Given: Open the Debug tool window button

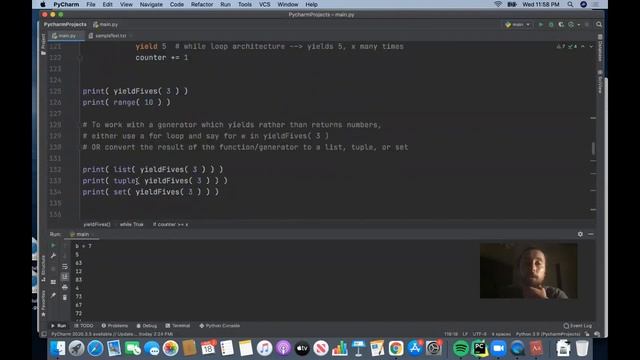Looking at the screenshot, I should click(147, 326).
